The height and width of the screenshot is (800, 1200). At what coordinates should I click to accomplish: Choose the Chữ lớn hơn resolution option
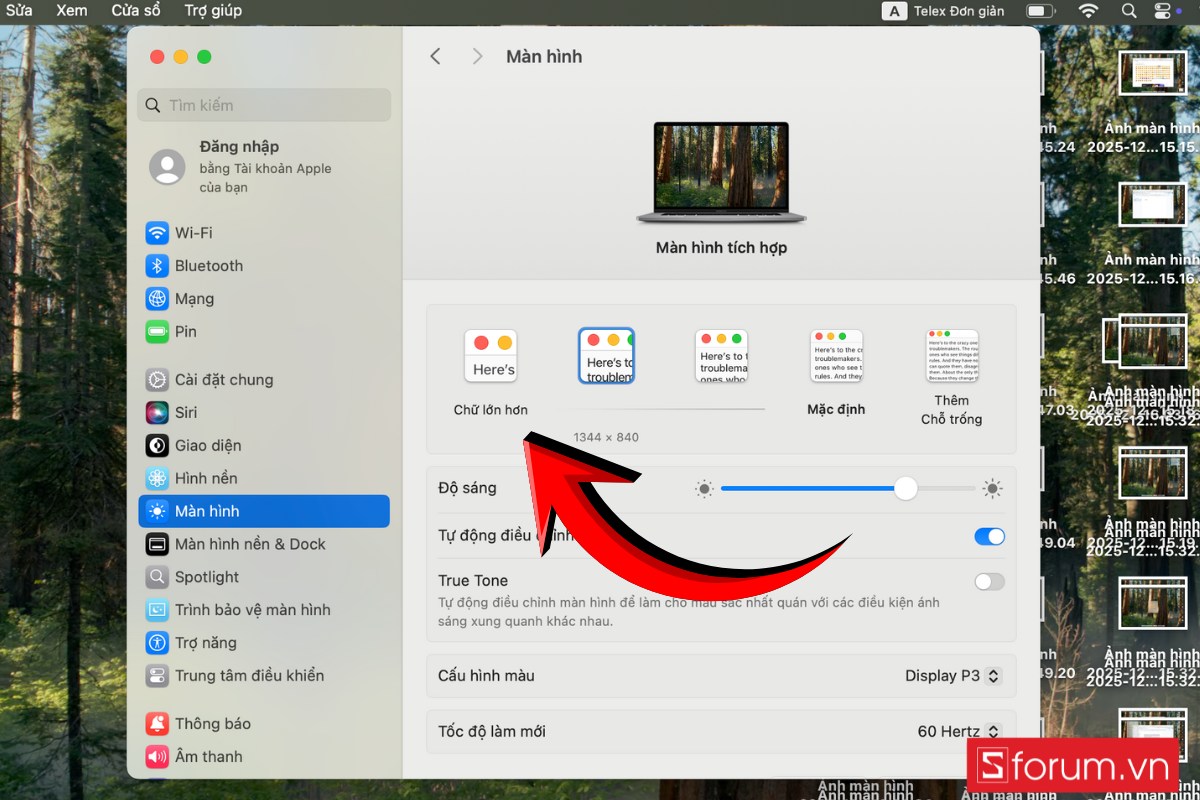tap(490, 357)
